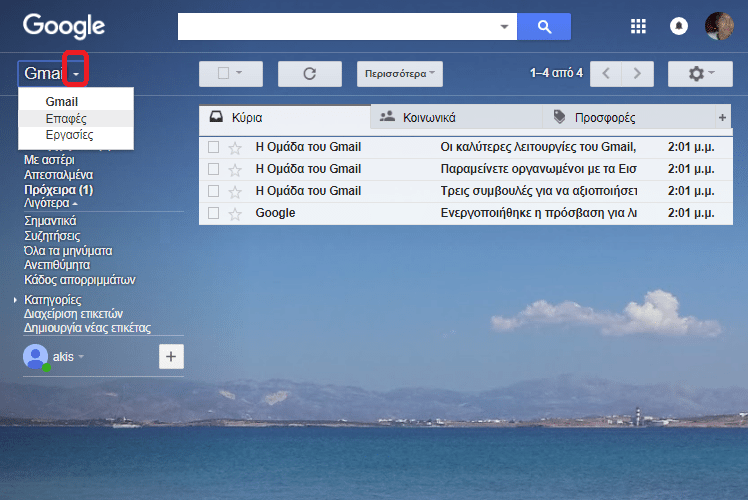
Task: Click the '1–4 από 4' message count
Action: click(x=556, y=73)
